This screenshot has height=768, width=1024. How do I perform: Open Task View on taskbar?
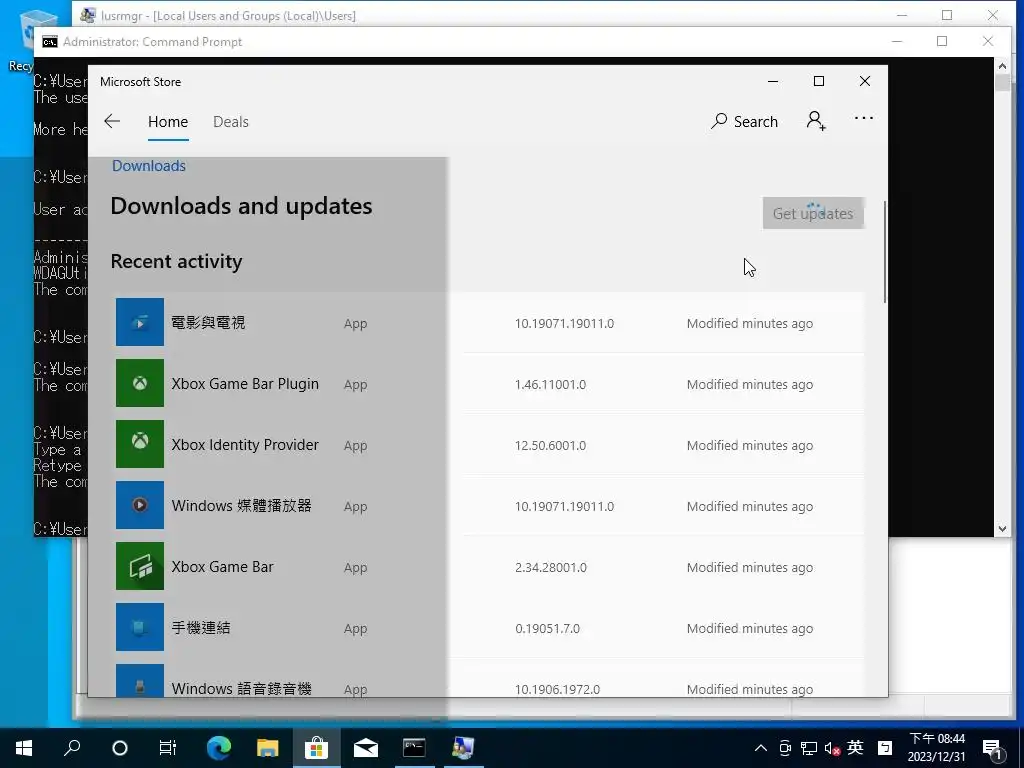(168, 748)
